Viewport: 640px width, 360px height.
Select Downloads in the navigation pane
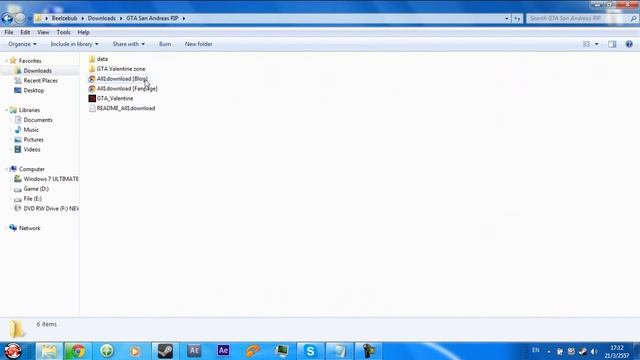38,71
